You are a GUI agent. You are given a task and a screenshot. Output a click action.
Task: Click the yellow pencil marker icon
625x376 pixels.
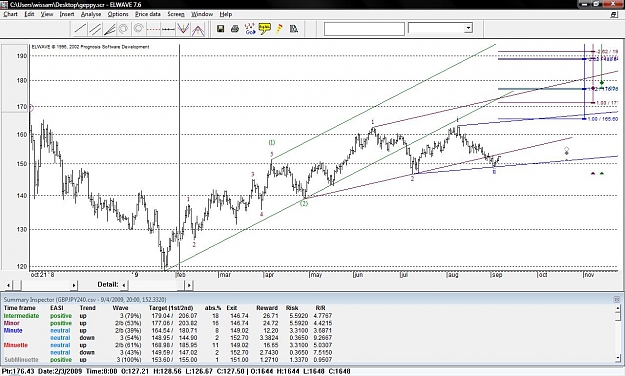point(279,29)
